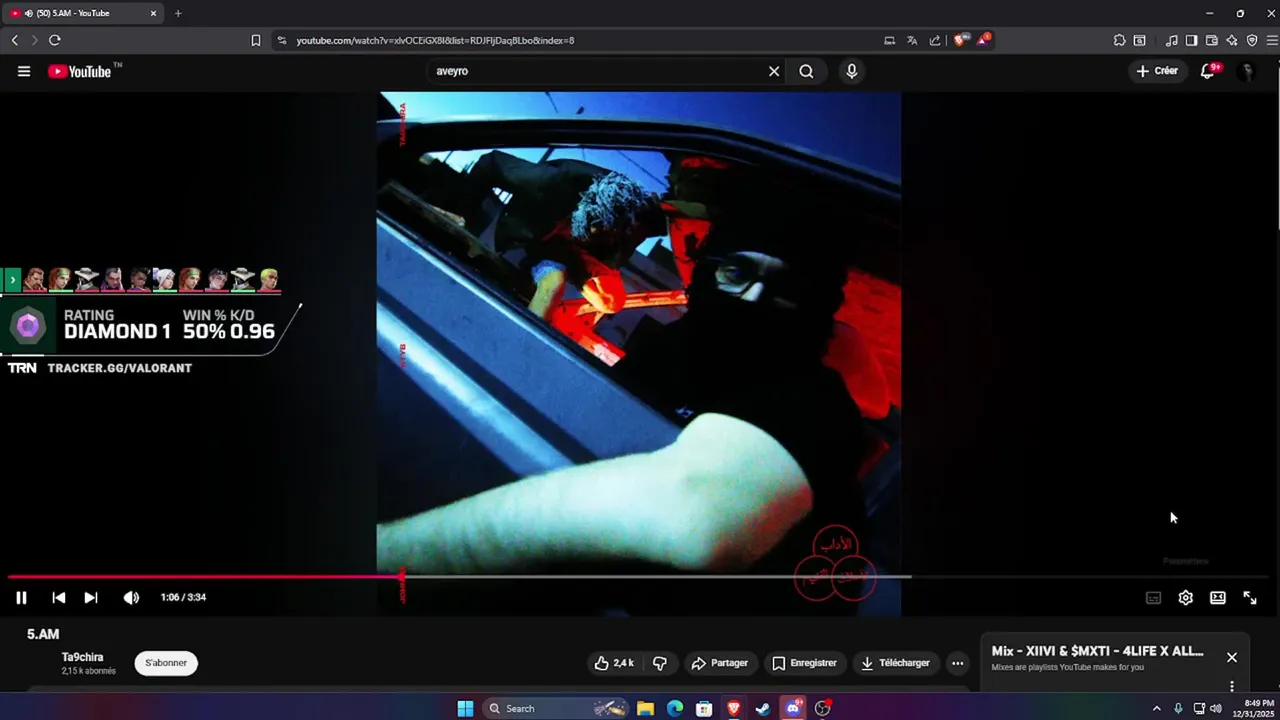
Task: Open Microsoft Store from taskbar
Action: click(x=704, y=708)
